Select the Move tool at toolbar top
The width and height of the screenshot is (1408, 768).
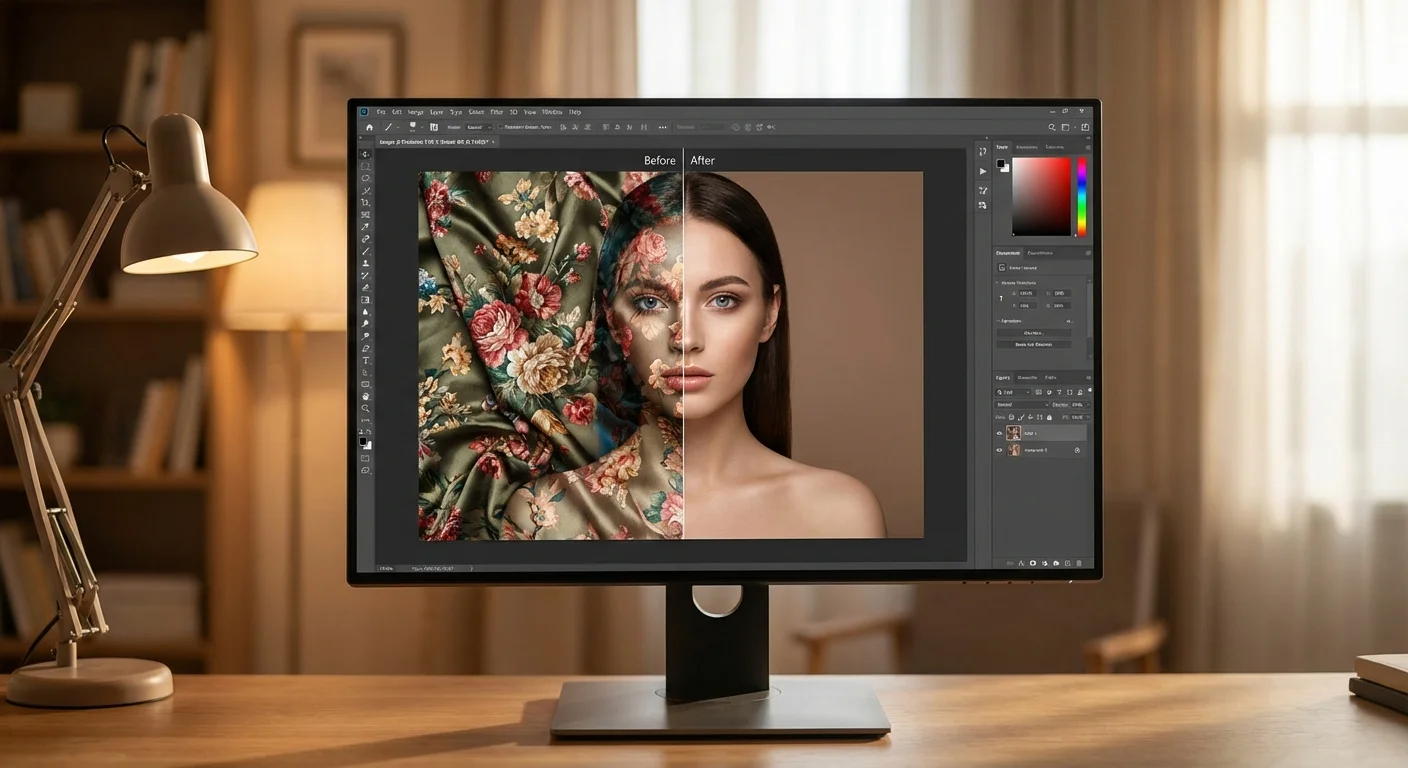point(365,153)
